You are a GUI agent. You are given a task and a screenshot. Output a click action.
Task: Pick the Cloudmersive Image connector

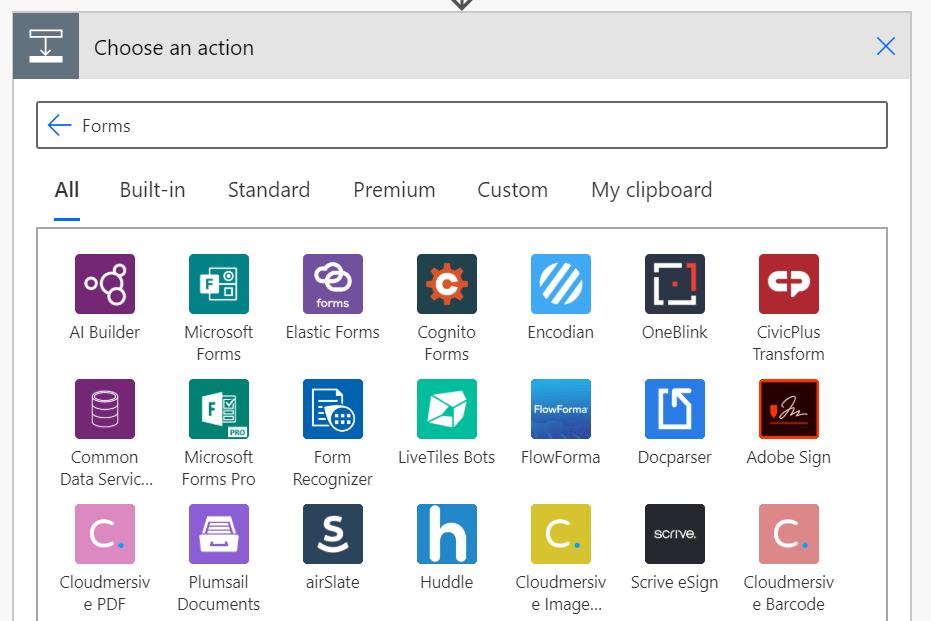click(x=560, y=534)
